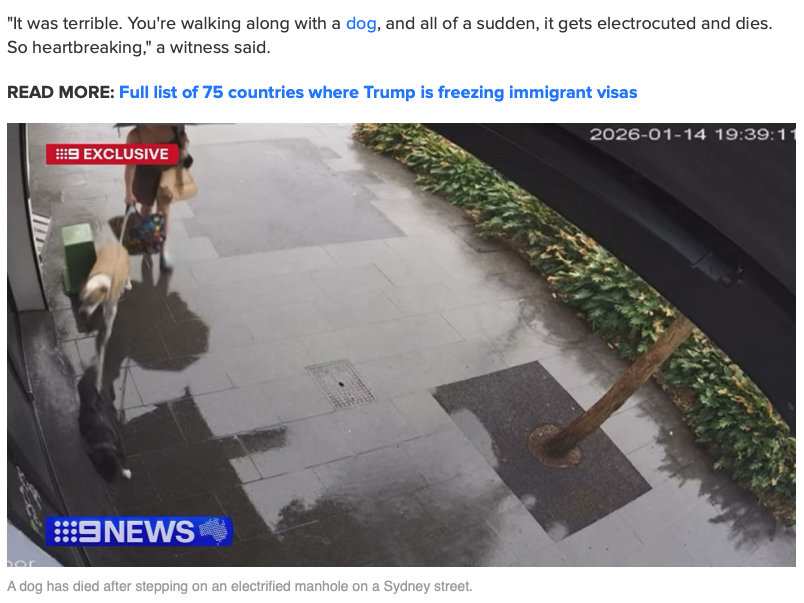Click the black dog near the wall

pyautogui.click(x=103, y=428)
